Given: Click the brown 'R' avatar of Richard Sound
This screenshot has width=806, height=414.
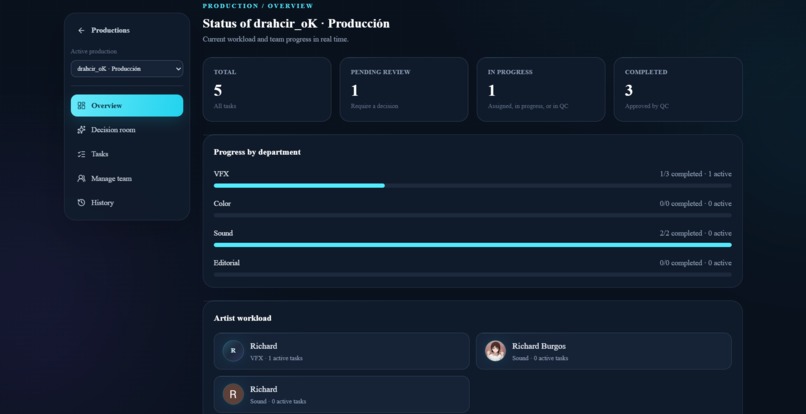Looking at the screenshot, I should pyautogui.click(x=233, y=394).
